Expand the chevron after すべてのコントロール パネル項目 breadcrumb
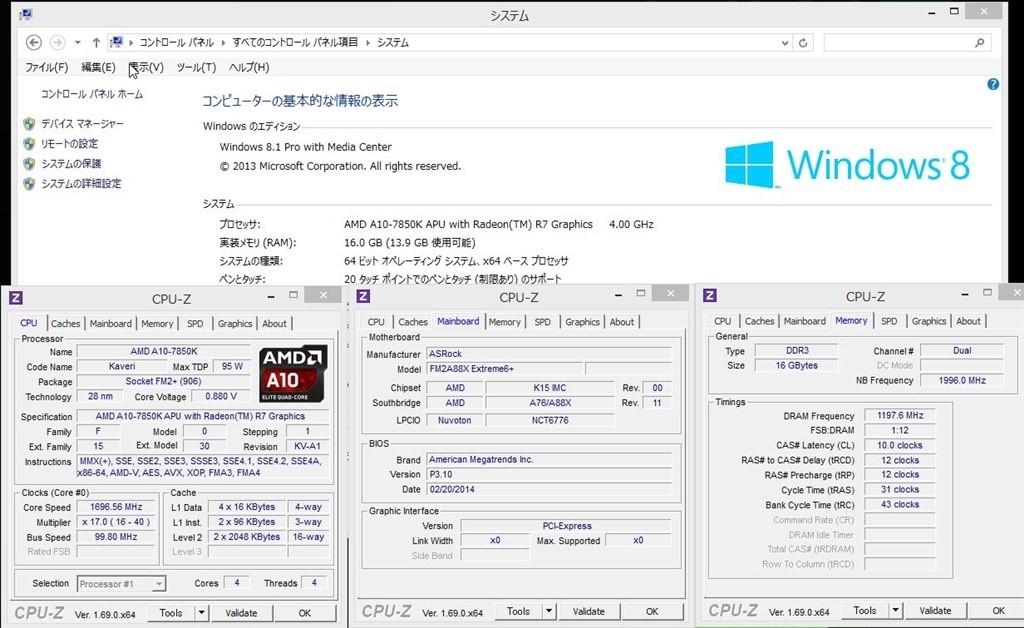The width and height of the screenshot is (1024, 628). tap(368, 42)
